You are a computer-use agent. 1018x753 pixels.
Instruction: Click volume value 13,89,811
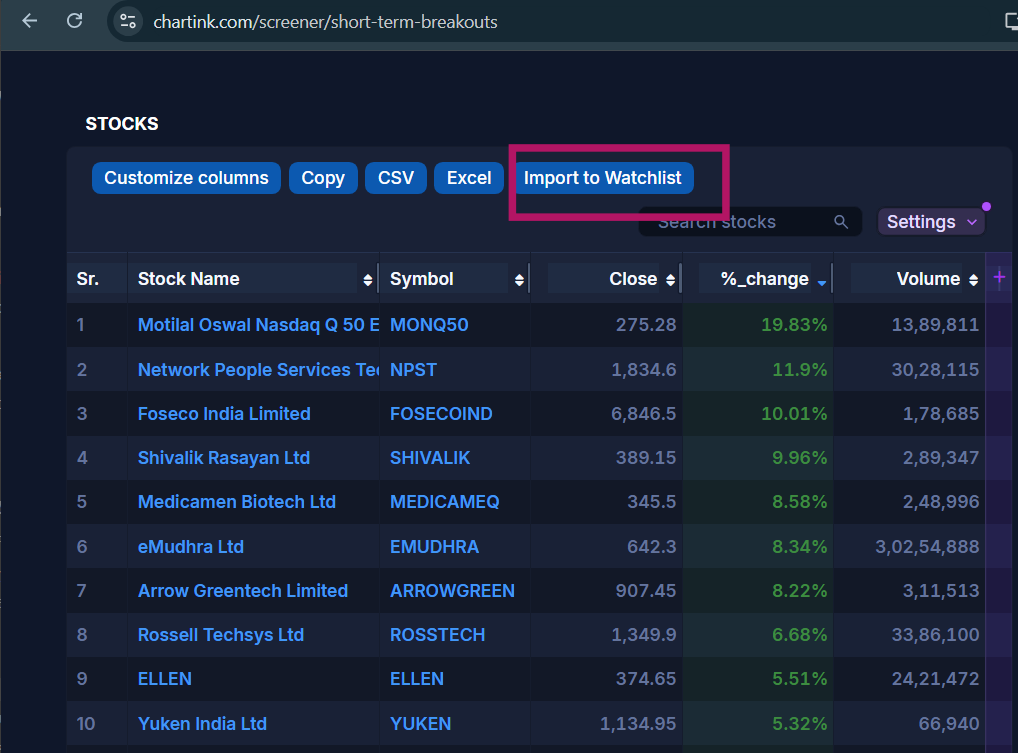(x=936, y=325)
